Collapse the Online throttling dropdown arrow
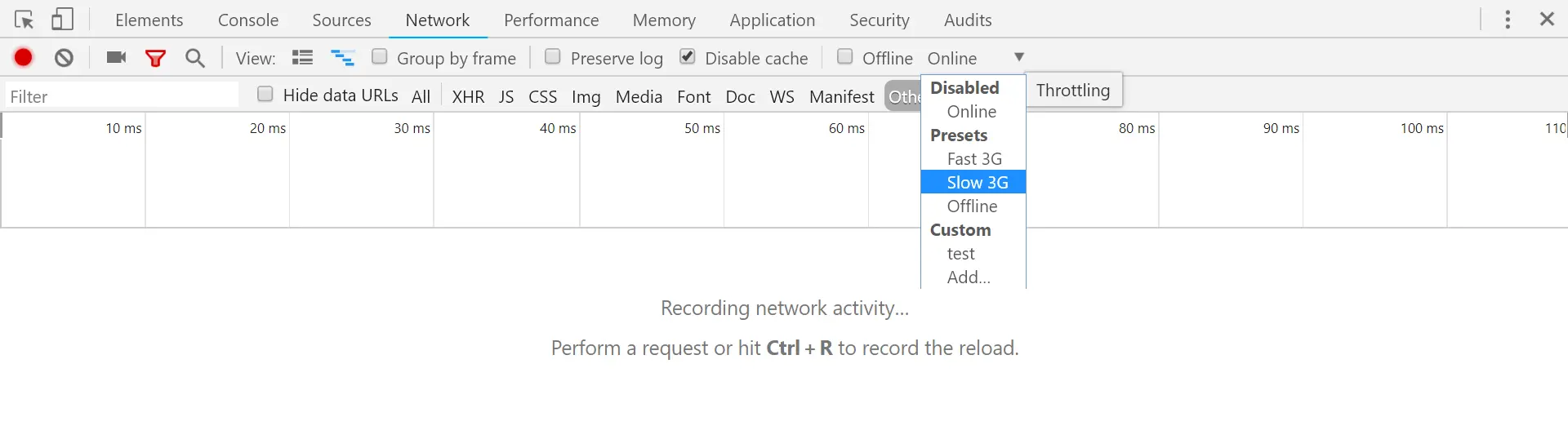1568x426 pixels. point(1019,57)
